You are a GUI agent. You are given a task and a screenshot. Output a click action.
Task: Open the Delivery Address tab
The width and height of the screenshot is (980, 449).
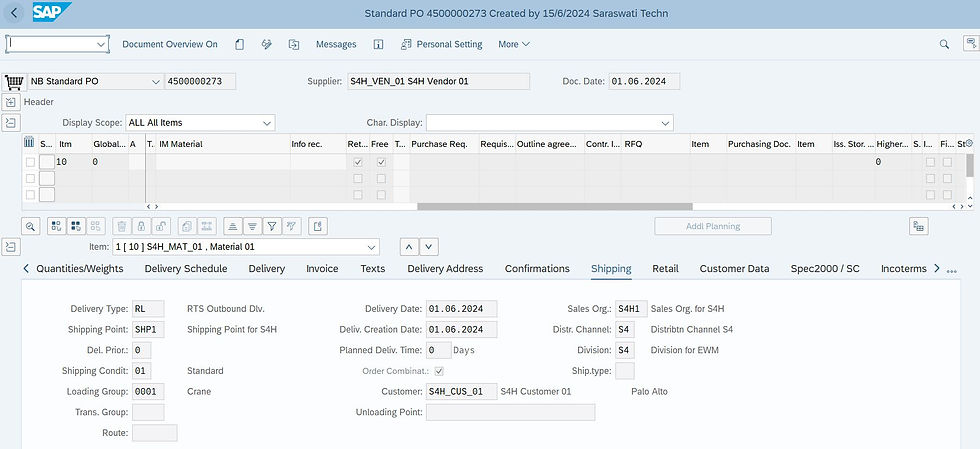pyautogui.click(x=445, y=269)
